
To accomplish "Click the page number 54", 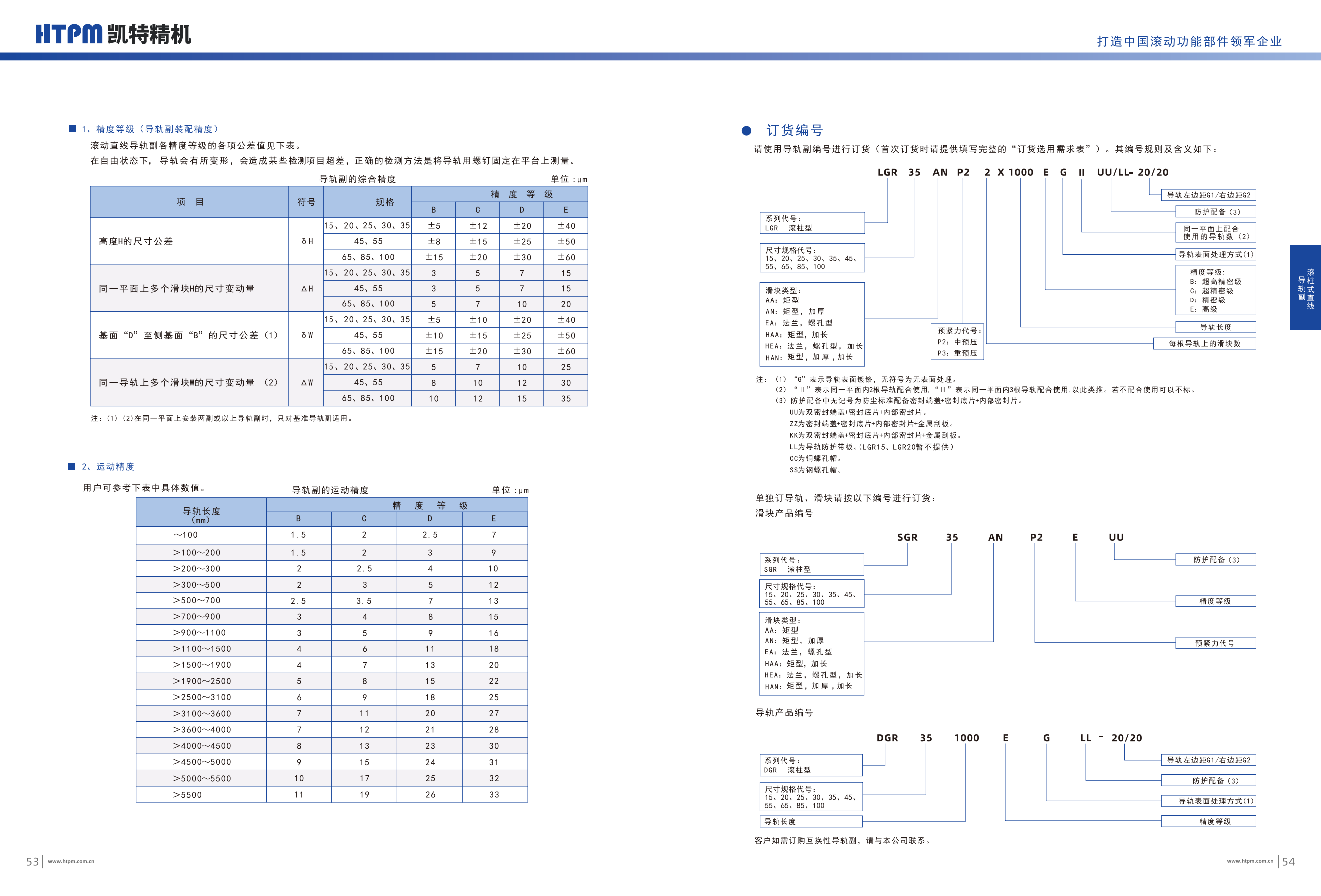I will (1288, 862).
